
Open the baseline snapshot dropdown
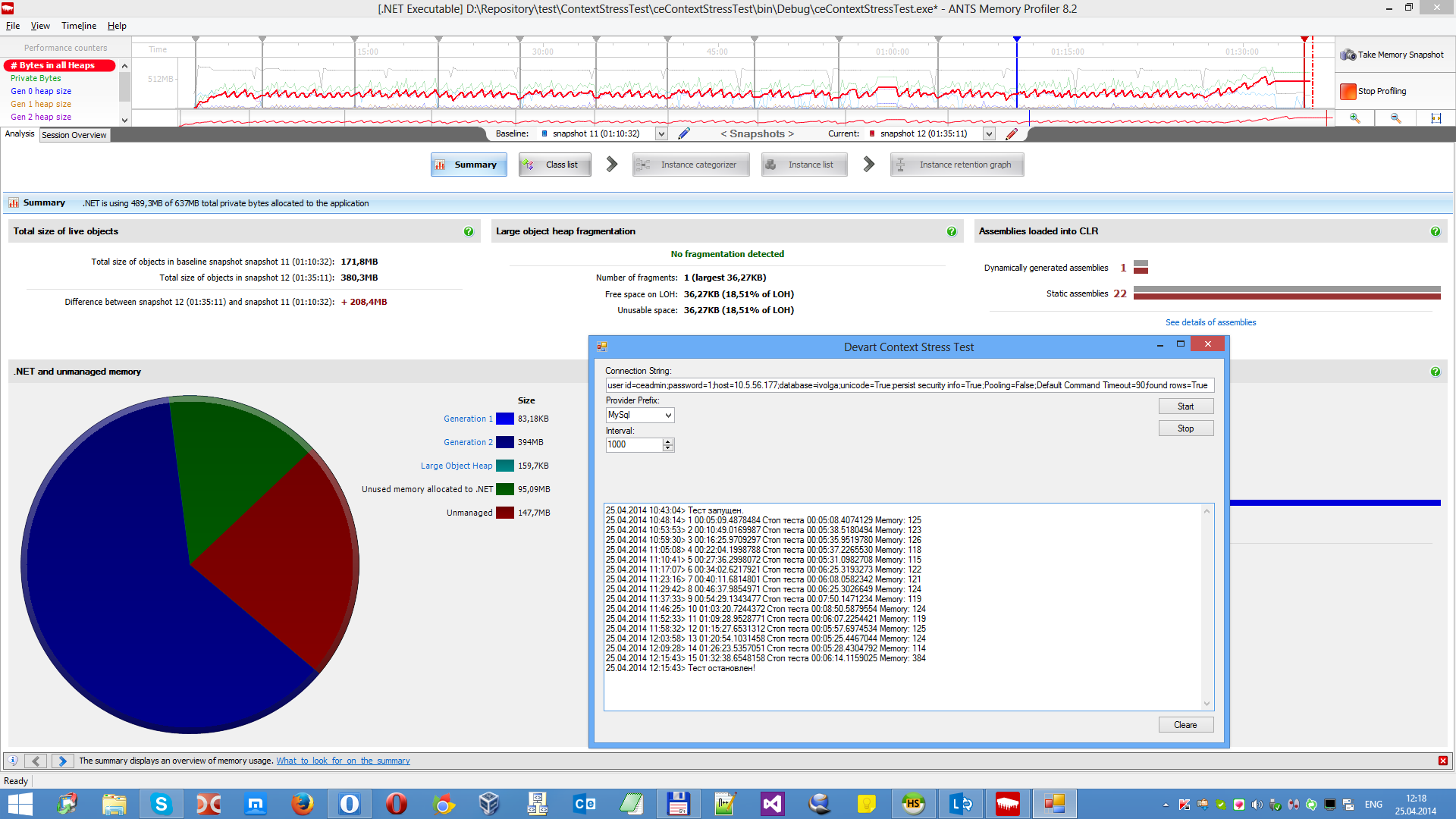[x=661, y=133]
